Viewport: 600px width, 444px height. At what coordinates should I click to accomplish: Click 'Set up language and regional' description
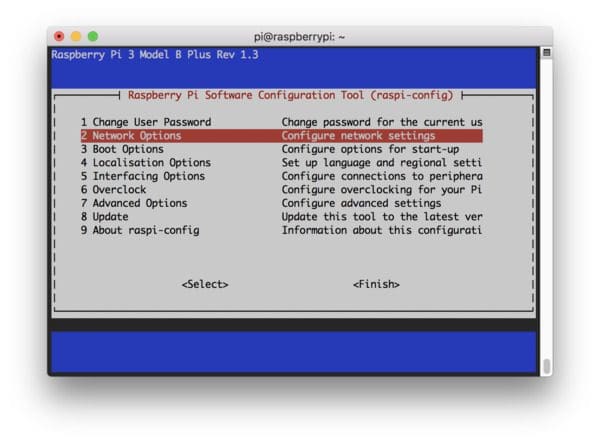click(x=382, y=163)
